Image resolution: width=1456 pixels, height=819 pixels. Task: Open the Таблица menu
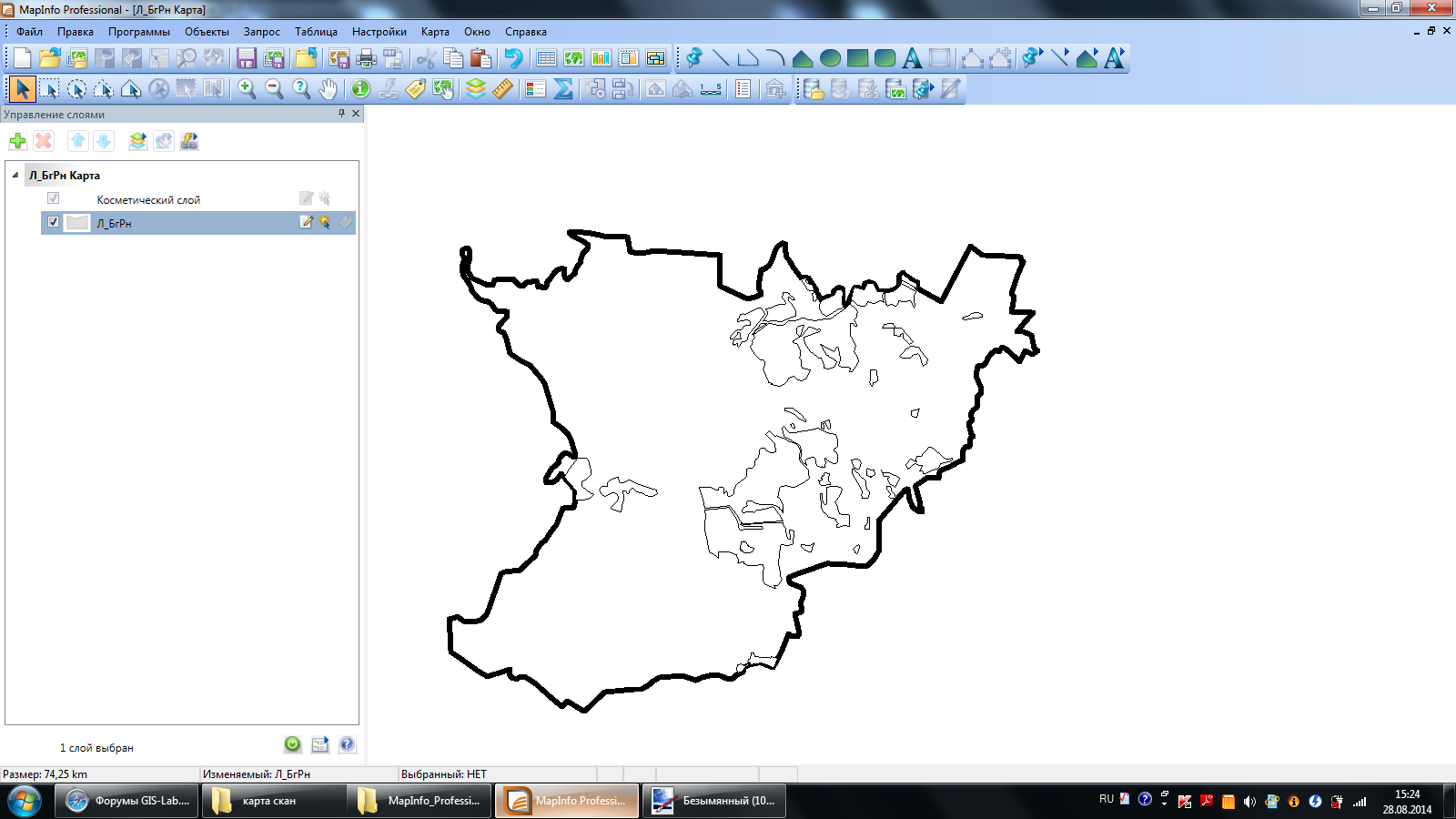pos(316,32)
